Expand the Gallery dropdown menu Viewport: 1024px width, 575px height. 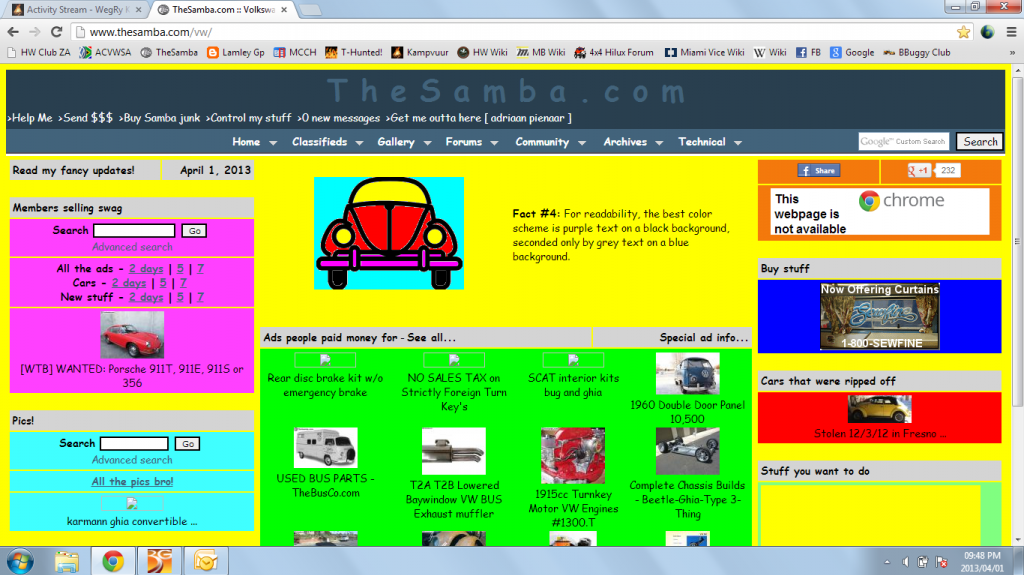402,142
